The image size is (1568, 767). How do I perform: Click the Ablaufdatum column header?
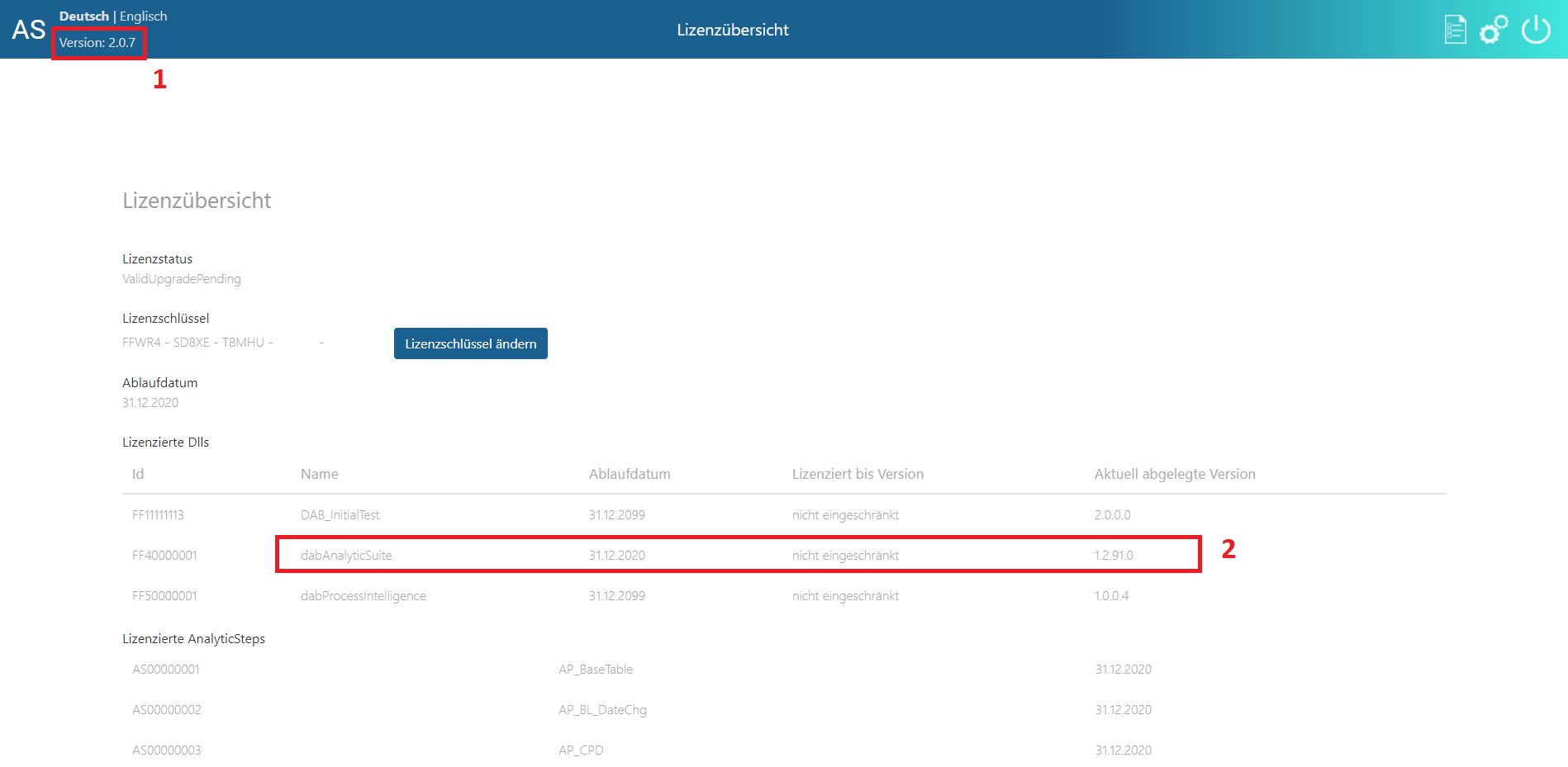pyautogui.click(x=630, y=474)
